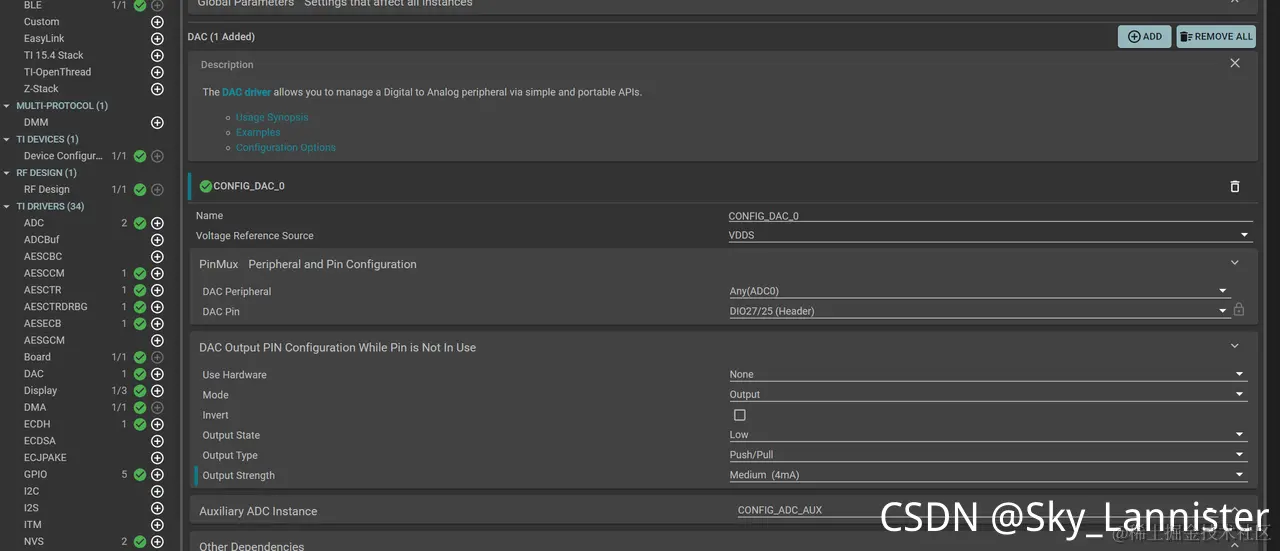Open the DAC driver link

click(x=246, y=92)
